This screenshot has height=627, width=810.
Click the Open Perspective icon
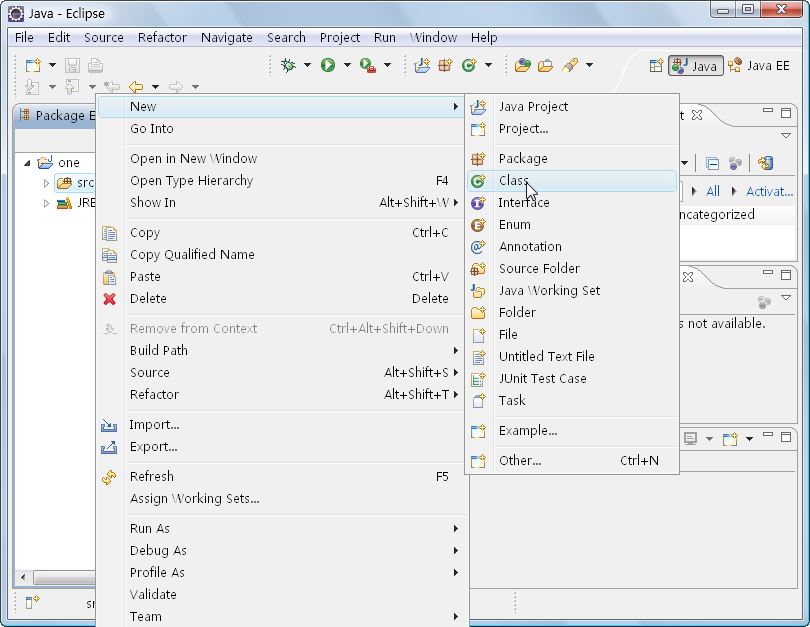[656, 65]
